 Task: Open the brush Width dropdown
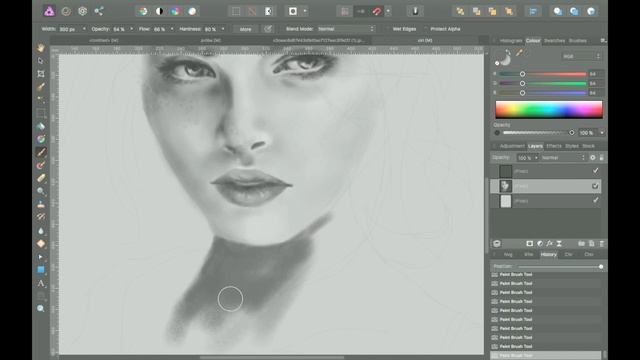point(84,29)
